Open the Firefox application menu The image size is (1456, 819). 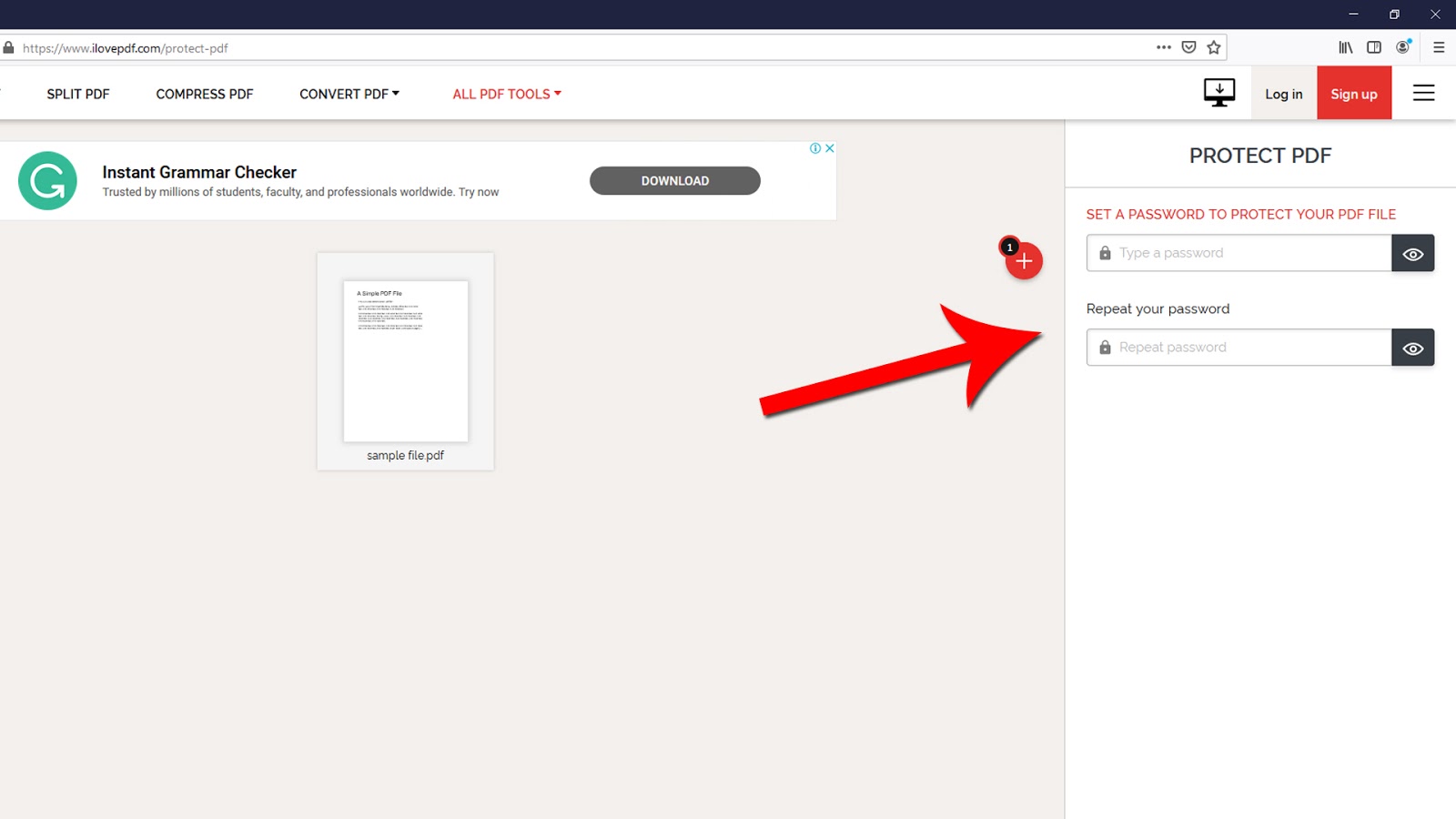click(x=1440, y=47)
